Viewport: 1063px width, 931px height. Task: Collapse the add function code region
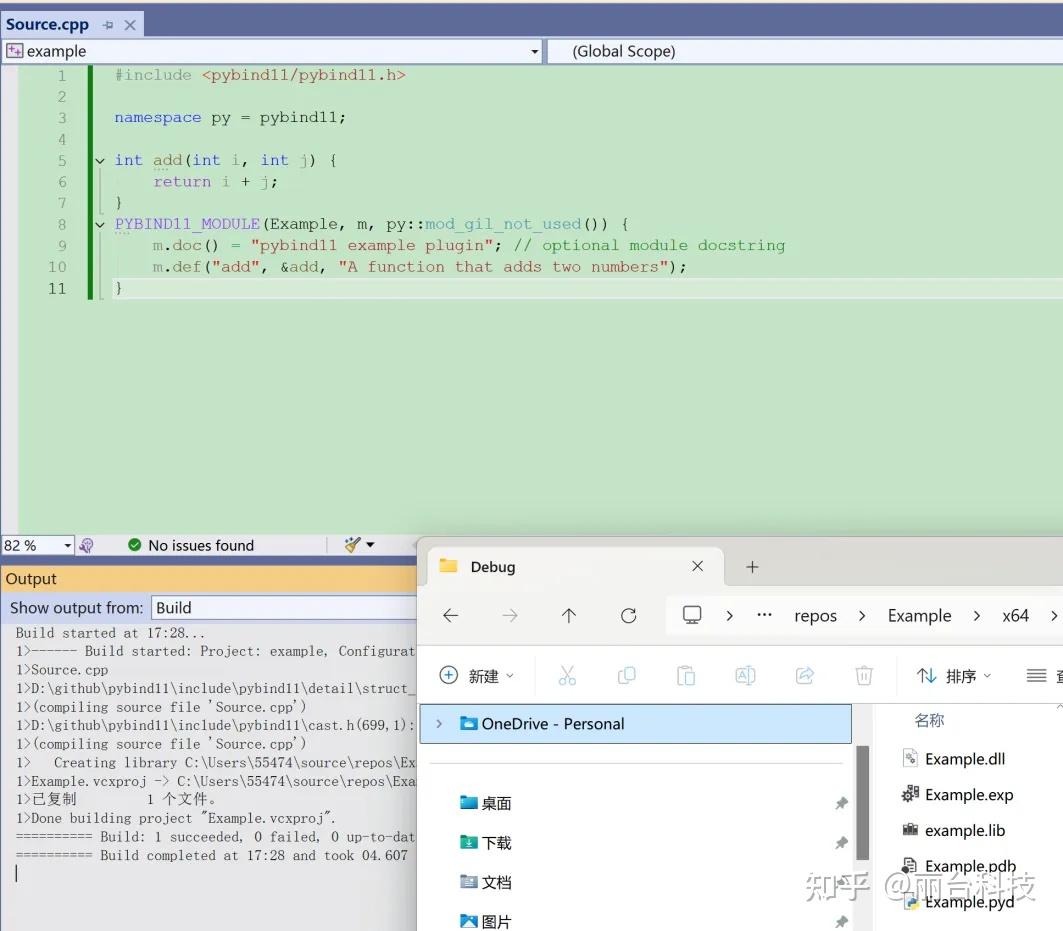pyautogui.click(x=99, y=160)
